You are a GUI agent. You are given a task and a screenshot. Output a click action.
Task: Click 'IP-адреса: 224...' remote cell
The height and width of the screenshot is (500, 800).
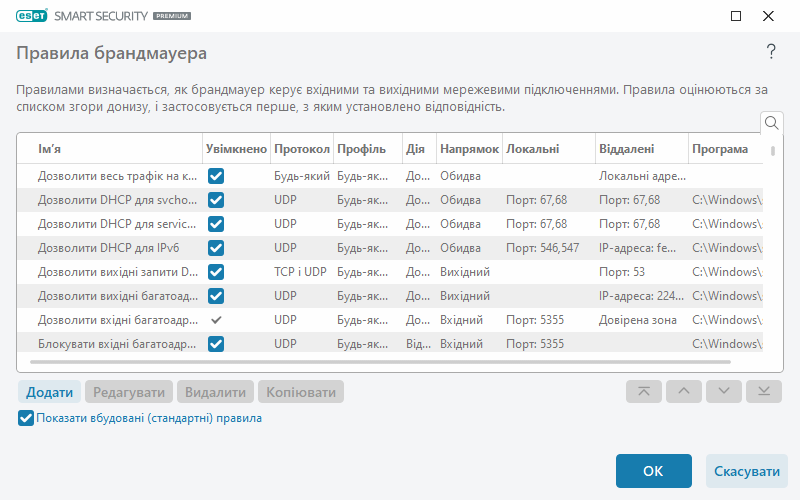pos(641,296)
